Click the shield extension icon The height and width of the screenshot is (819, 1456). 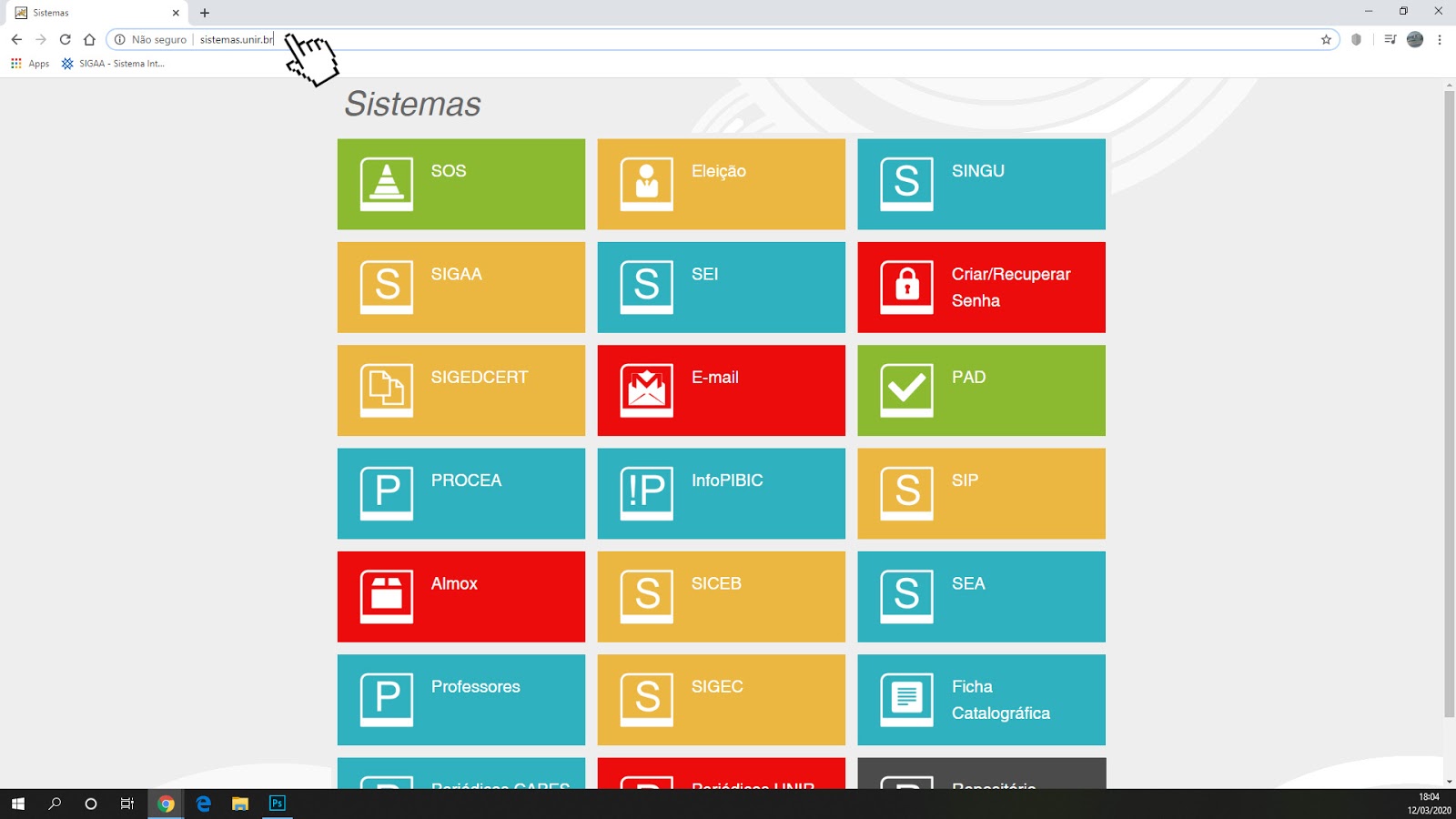(1357, 39)
